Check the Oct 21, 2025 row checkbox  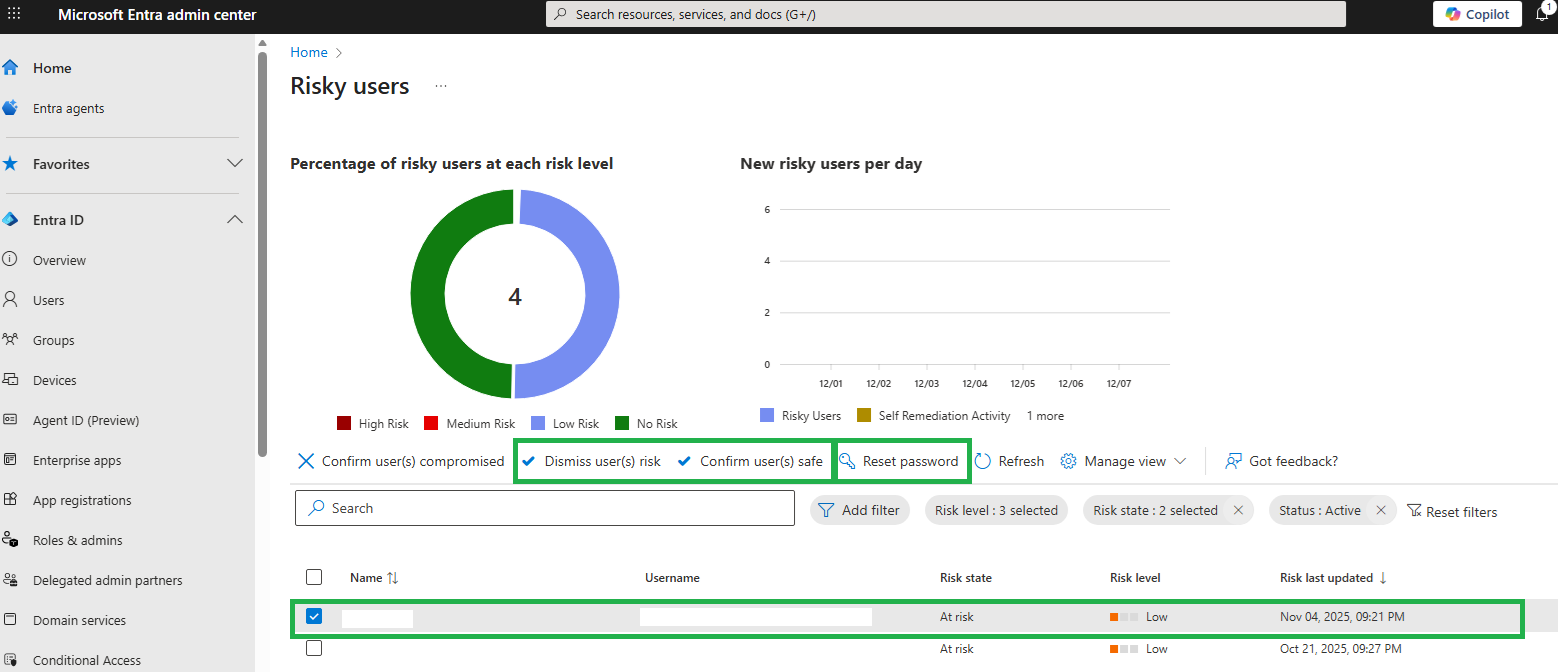point(314,648)
